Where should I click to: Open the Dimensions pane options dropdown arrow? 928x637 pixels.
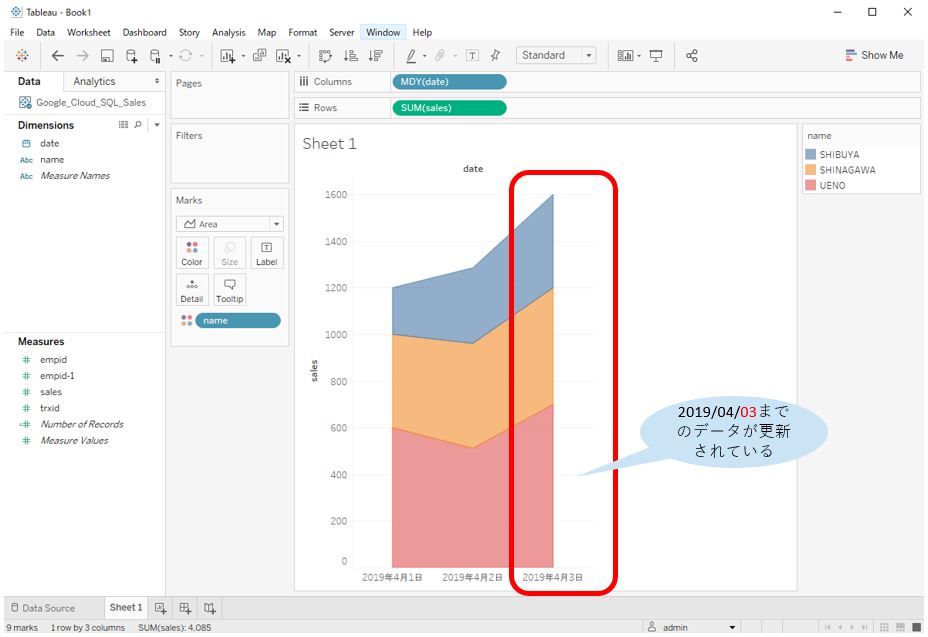tap(156, 124)
